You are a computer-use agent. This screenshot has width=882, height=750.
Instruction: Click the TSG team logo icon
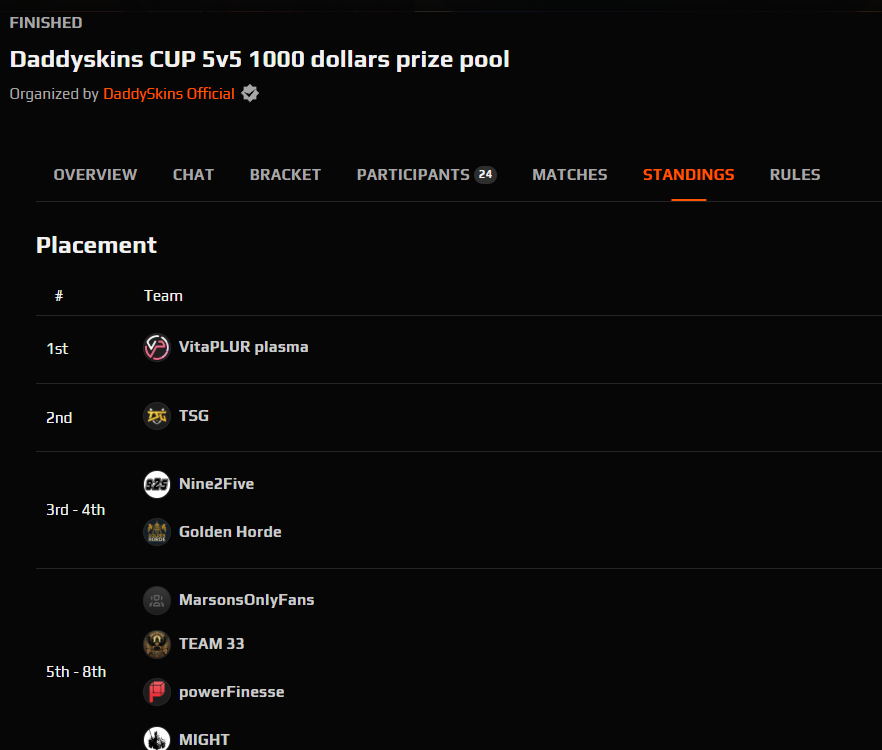[x=157, y=416]
